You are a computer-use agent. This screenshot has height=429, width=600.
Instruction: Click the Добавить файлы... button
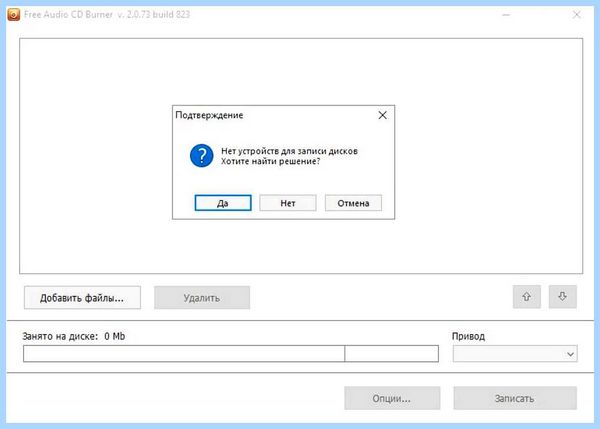pos(82,298)
